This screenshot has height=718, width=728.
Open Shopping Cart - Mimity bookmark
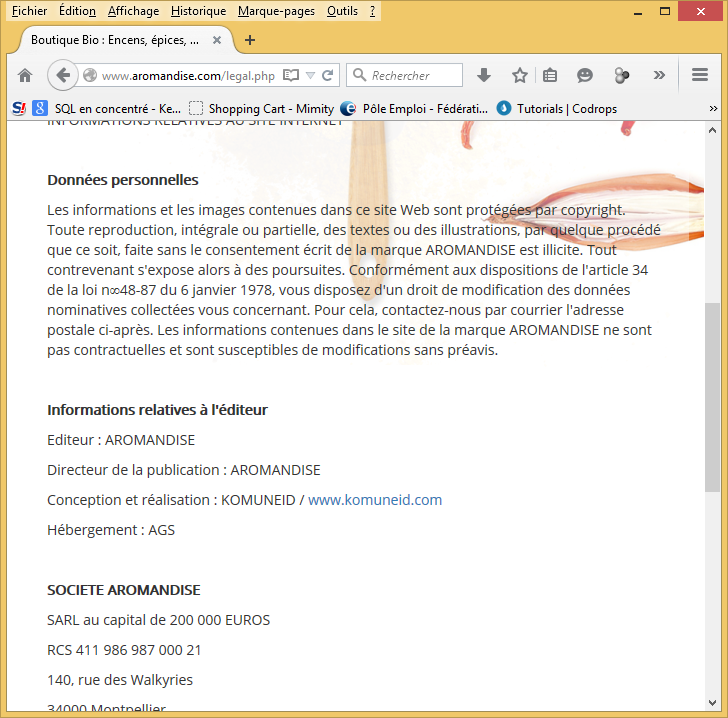tap(261, 109)
